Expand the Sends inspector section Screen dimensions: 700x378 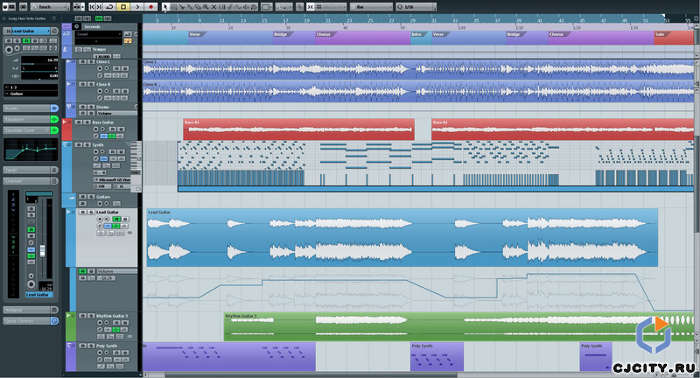(27, 170)
